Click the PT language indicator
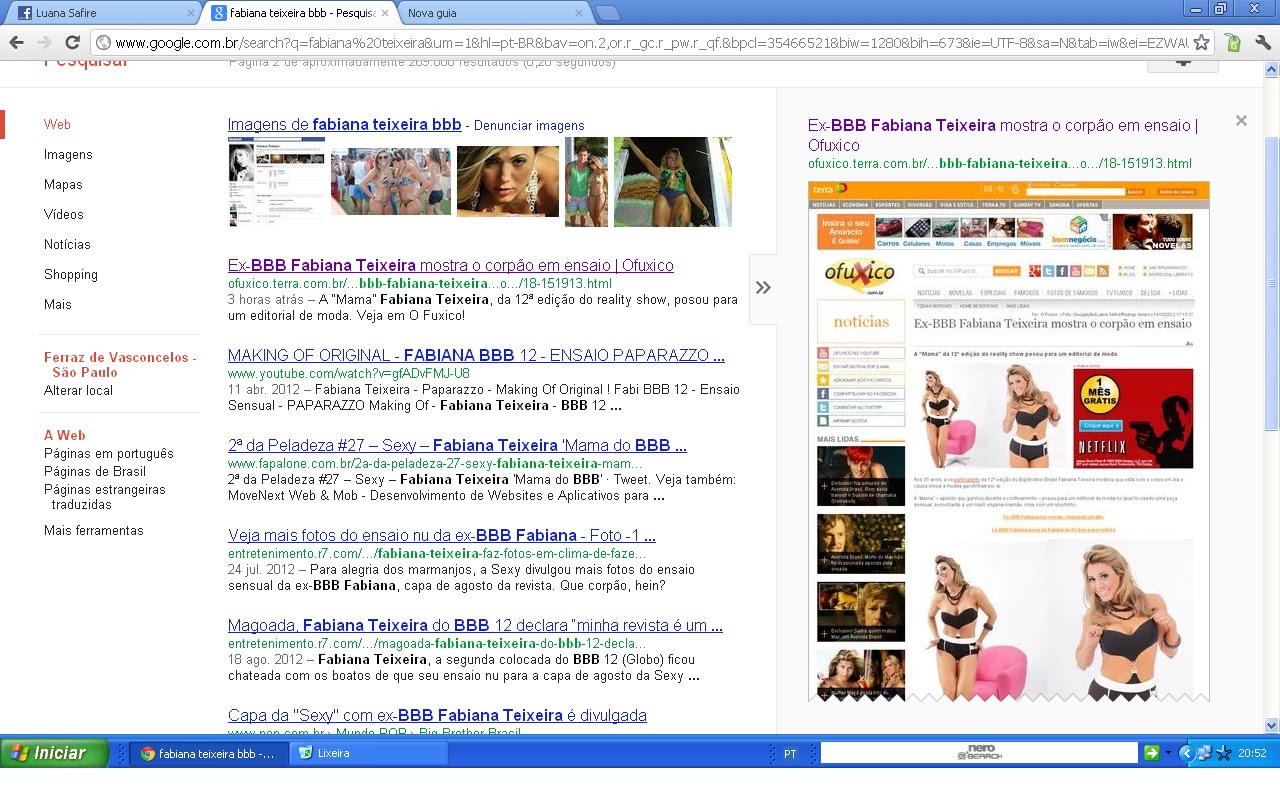 tap(790, 754)
